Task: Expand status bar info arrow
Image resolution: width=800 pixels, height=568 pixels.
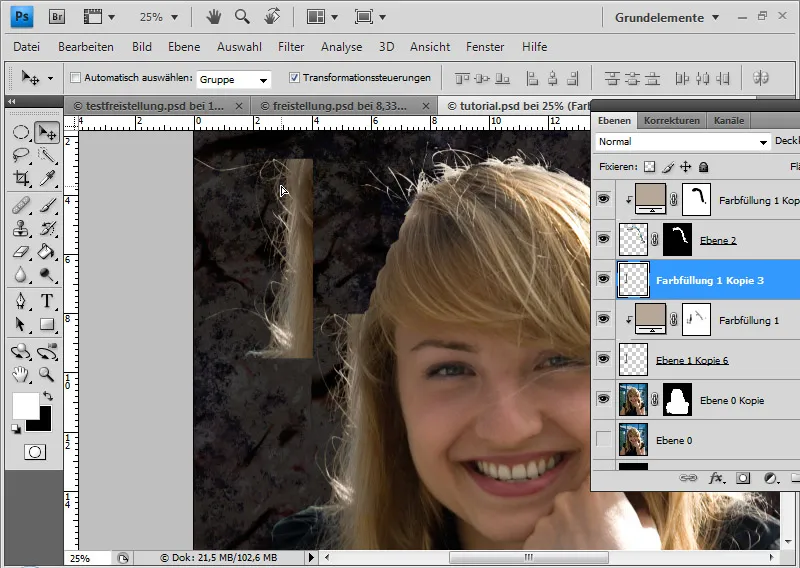Action: point(311,558)
